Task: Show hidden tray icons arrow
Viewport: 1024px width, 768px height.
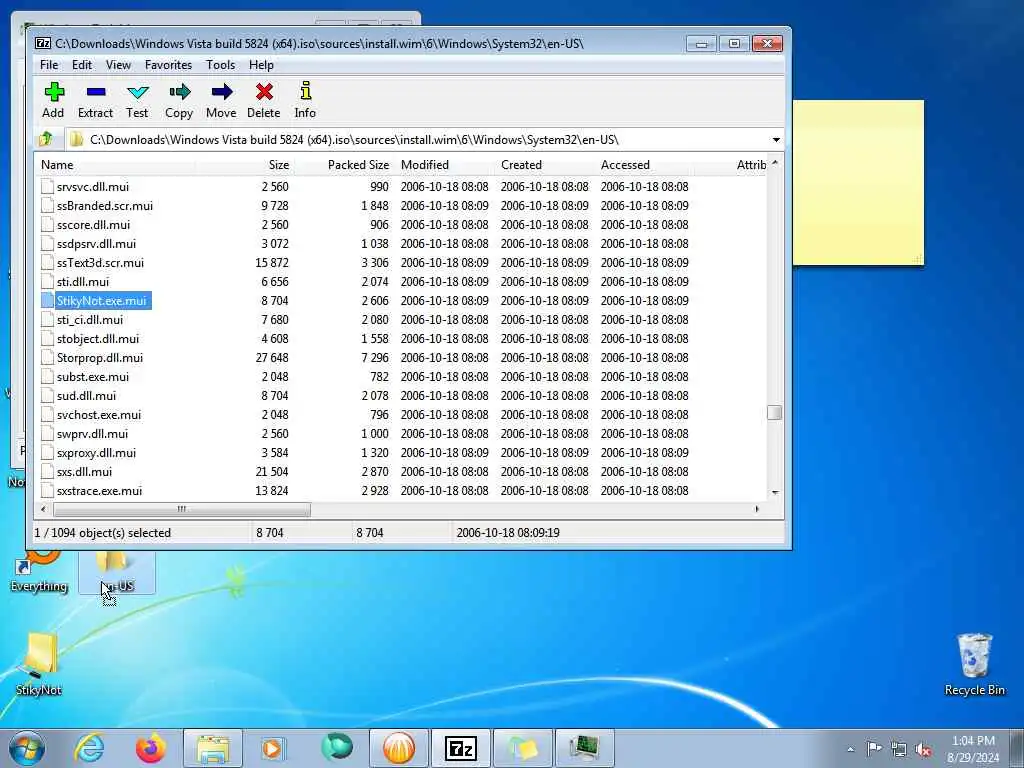Action: tap(850, 749)
